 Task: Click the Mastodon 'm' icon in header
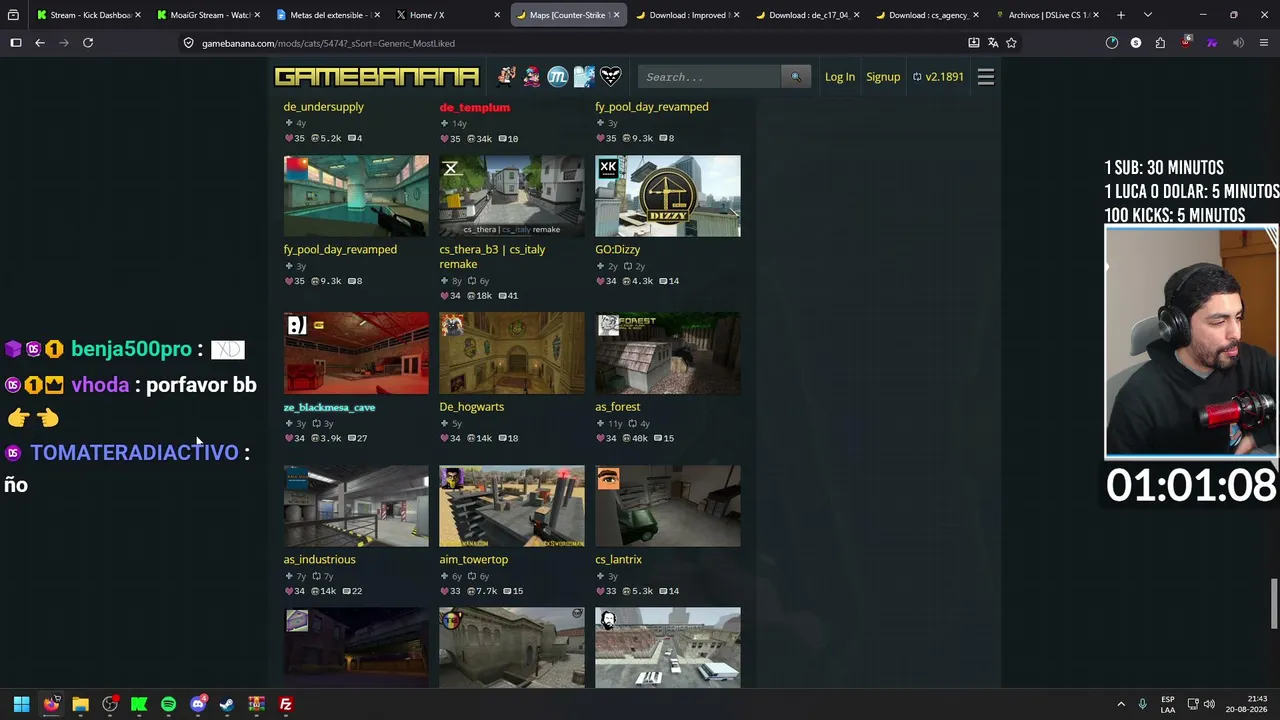(x=558, y=76)
